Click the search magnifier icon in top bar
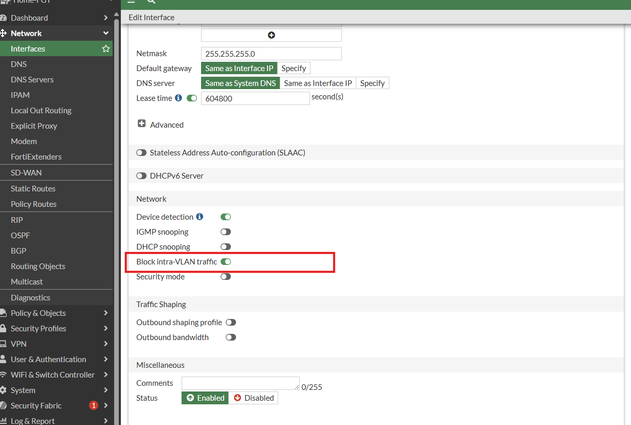Image resolution: width=631 pixels, height=425 pixels. (x=151, y=2)
